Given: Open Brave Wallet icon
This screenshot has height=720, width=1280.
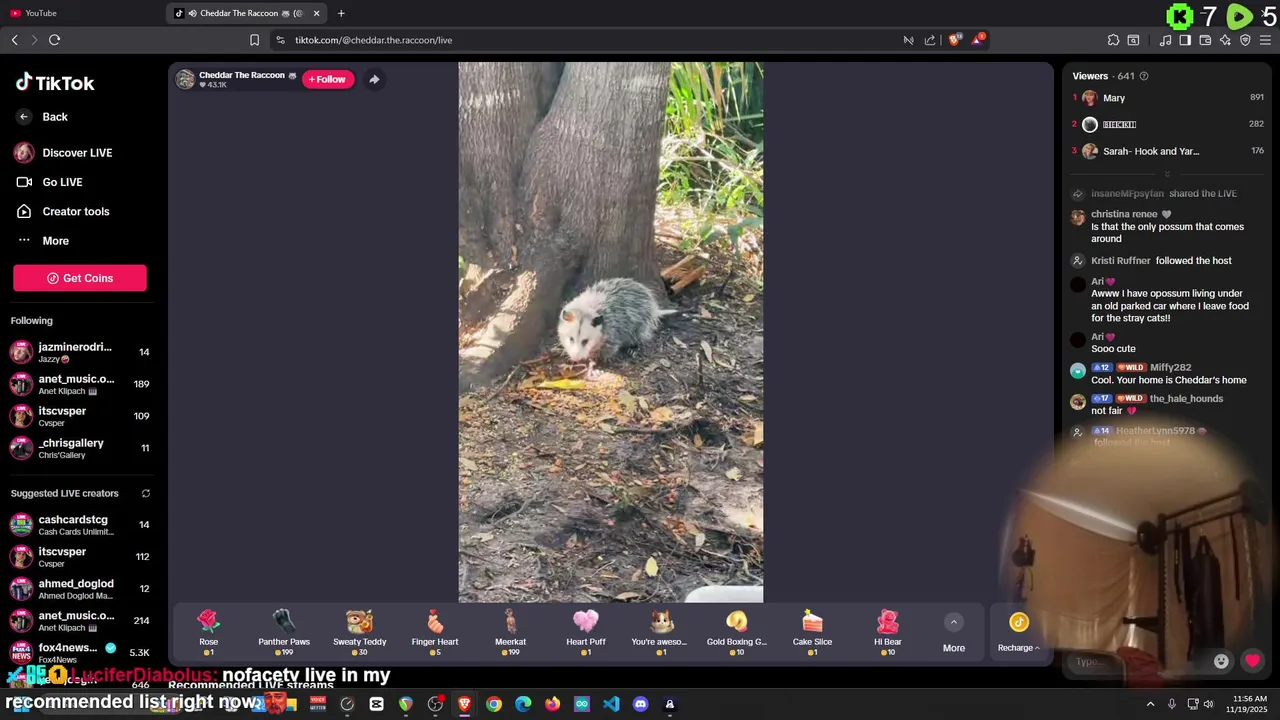Looking at the screenshot, I should pyautogui.click(x=1205, y=40).
